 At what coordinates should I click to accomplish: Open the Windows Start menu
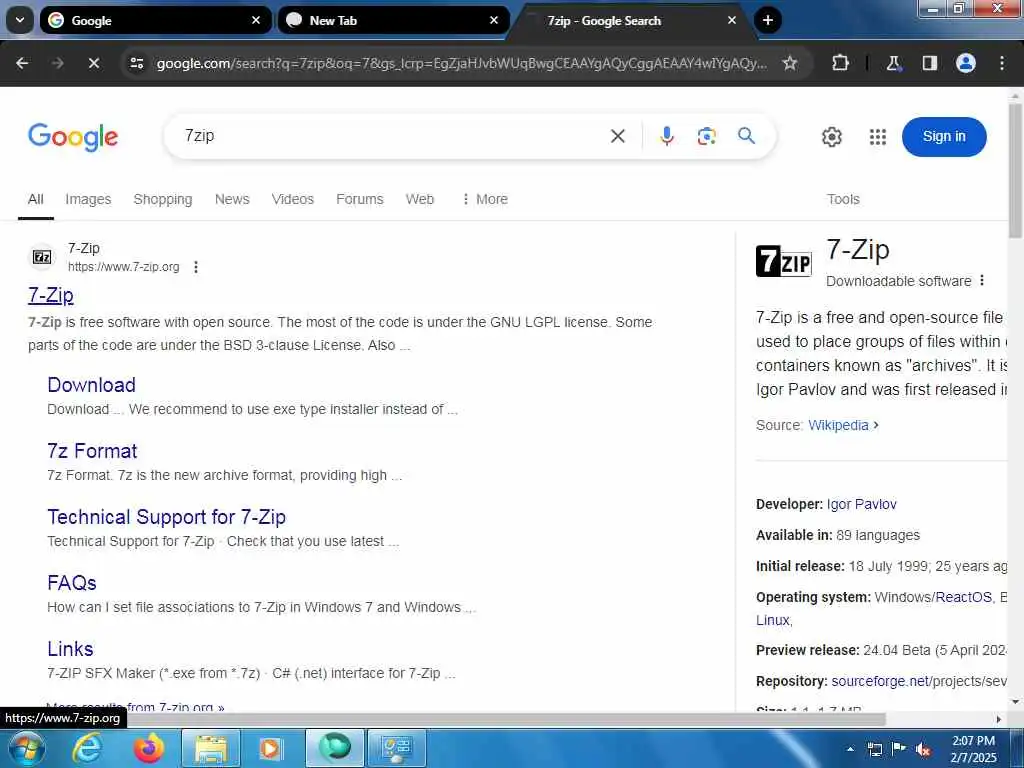click(x=25, y=748)
